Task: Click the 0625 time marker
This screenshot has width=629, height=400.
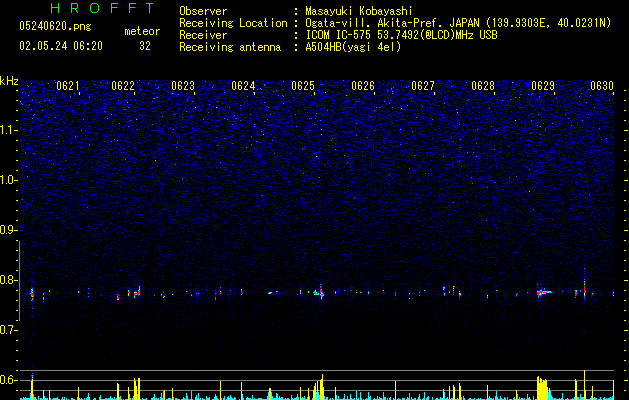Action: [x=303, y=86]
